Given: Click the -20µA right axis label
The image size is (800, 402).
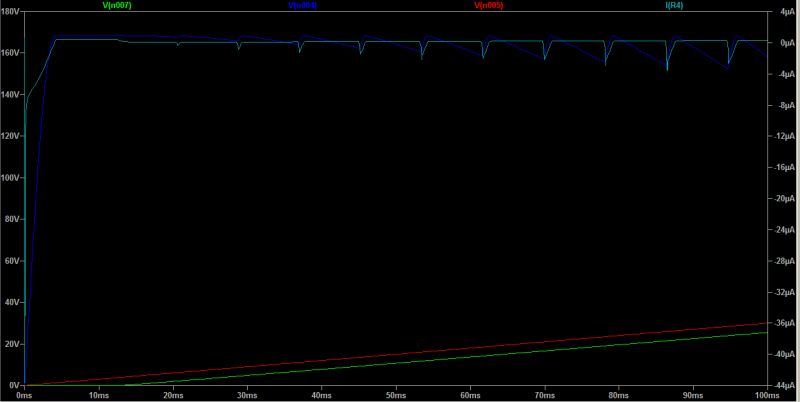Looking at the screenshot, I should click(x=785, y=198).
